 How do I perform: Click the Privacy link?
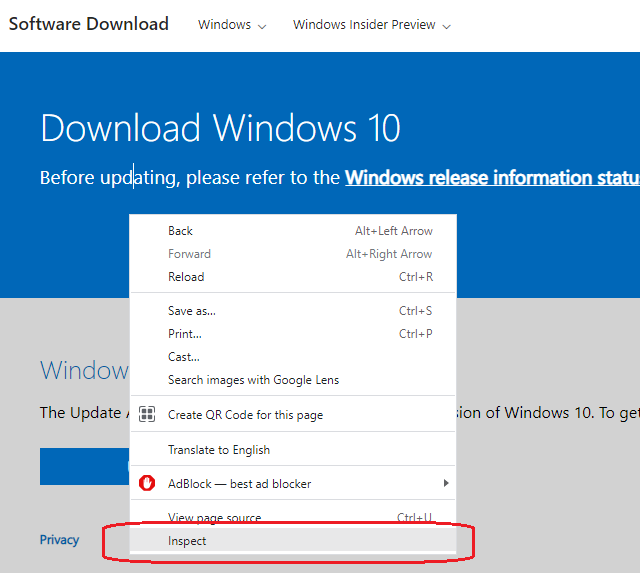pos(59,540)
